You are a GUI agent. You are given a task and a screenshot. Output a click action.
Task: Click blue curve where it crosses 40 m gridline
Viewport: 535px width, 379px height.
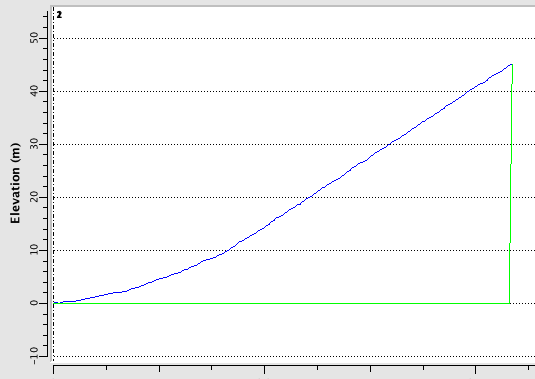(x=469, y=91)
